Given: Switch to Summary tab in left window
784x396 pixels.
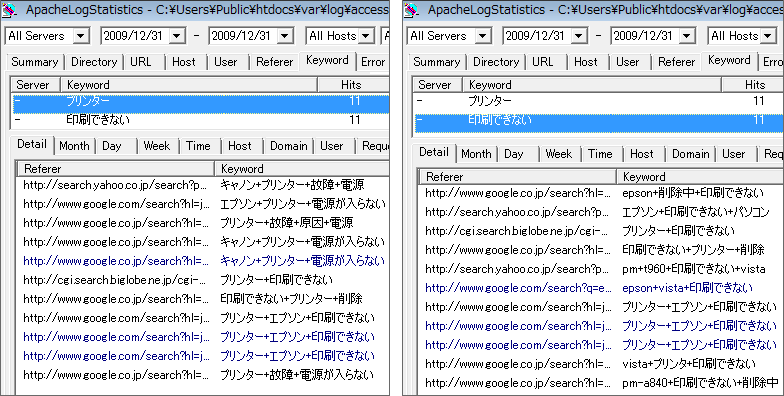Looking at the screenshot, I should [34, 62].
